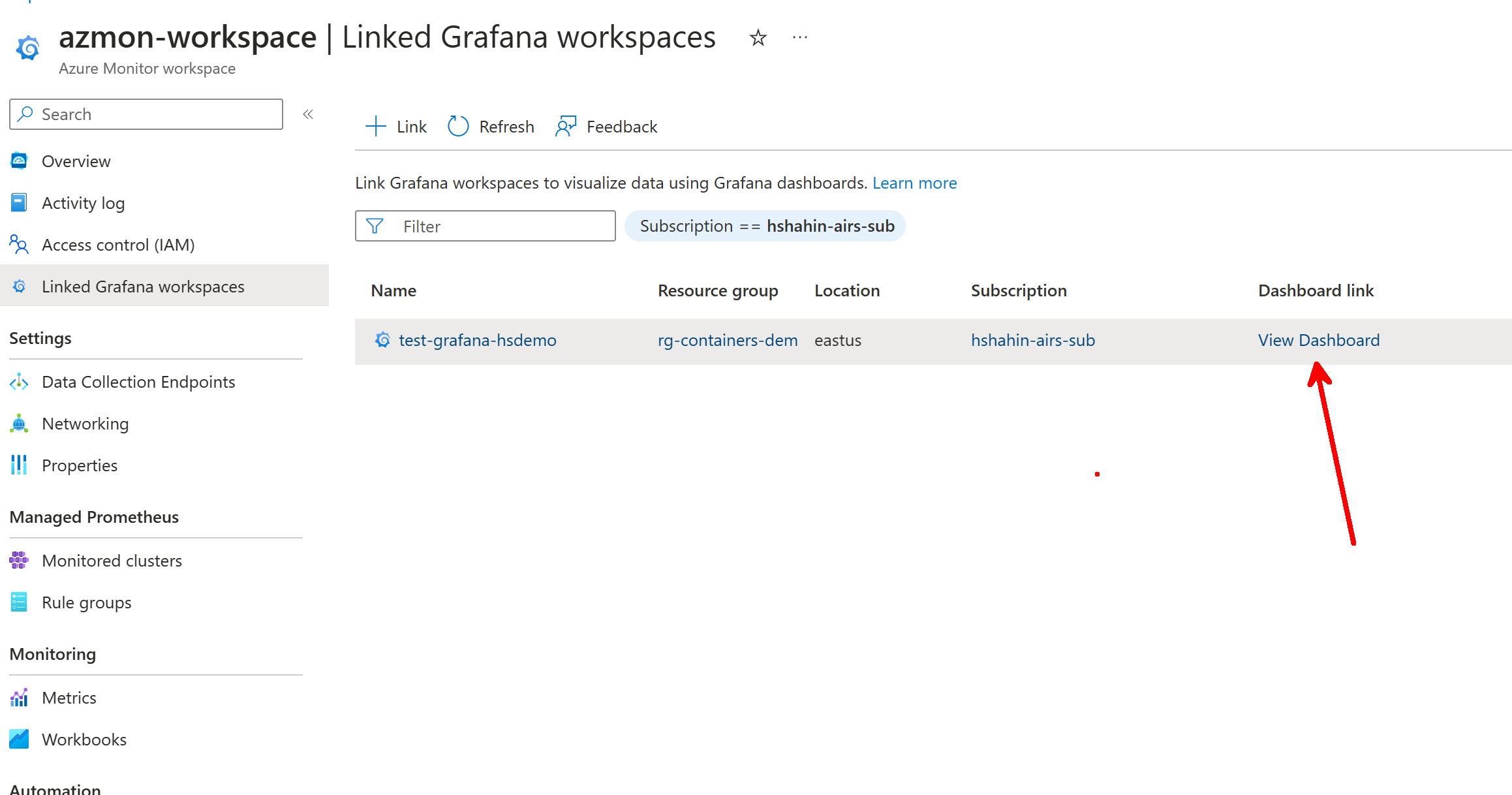1512x795 pixels.
Task: Click the Data Collection Endpoints icon
Action: [19, 382]
